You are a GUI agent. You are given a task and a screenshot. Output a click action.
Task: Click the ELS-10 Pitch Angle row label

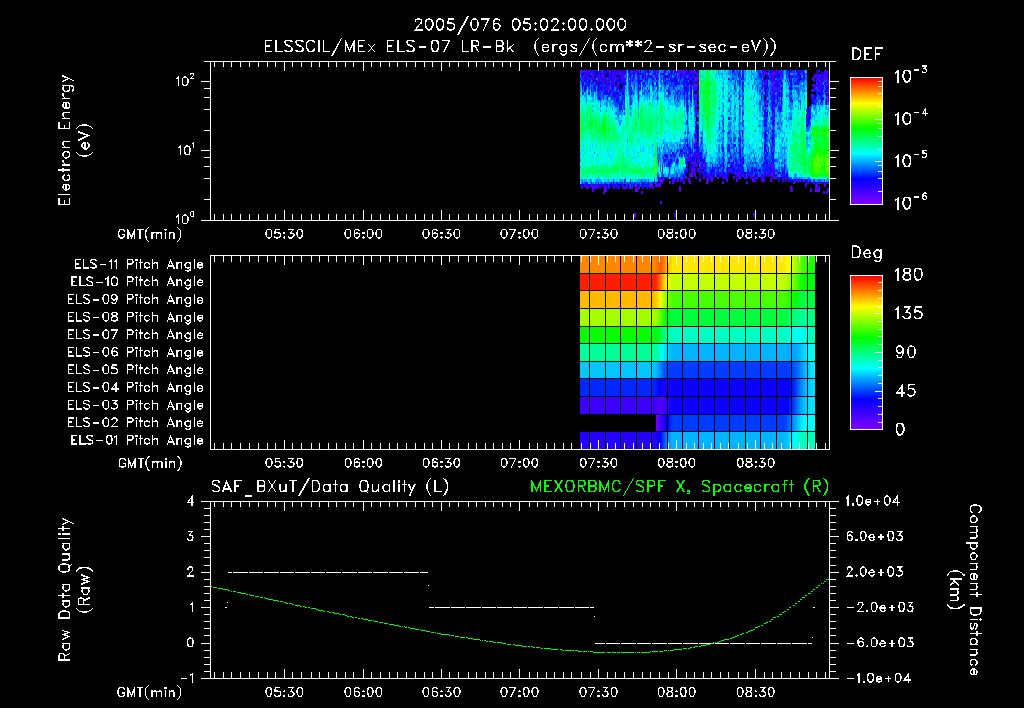(136, 282)
